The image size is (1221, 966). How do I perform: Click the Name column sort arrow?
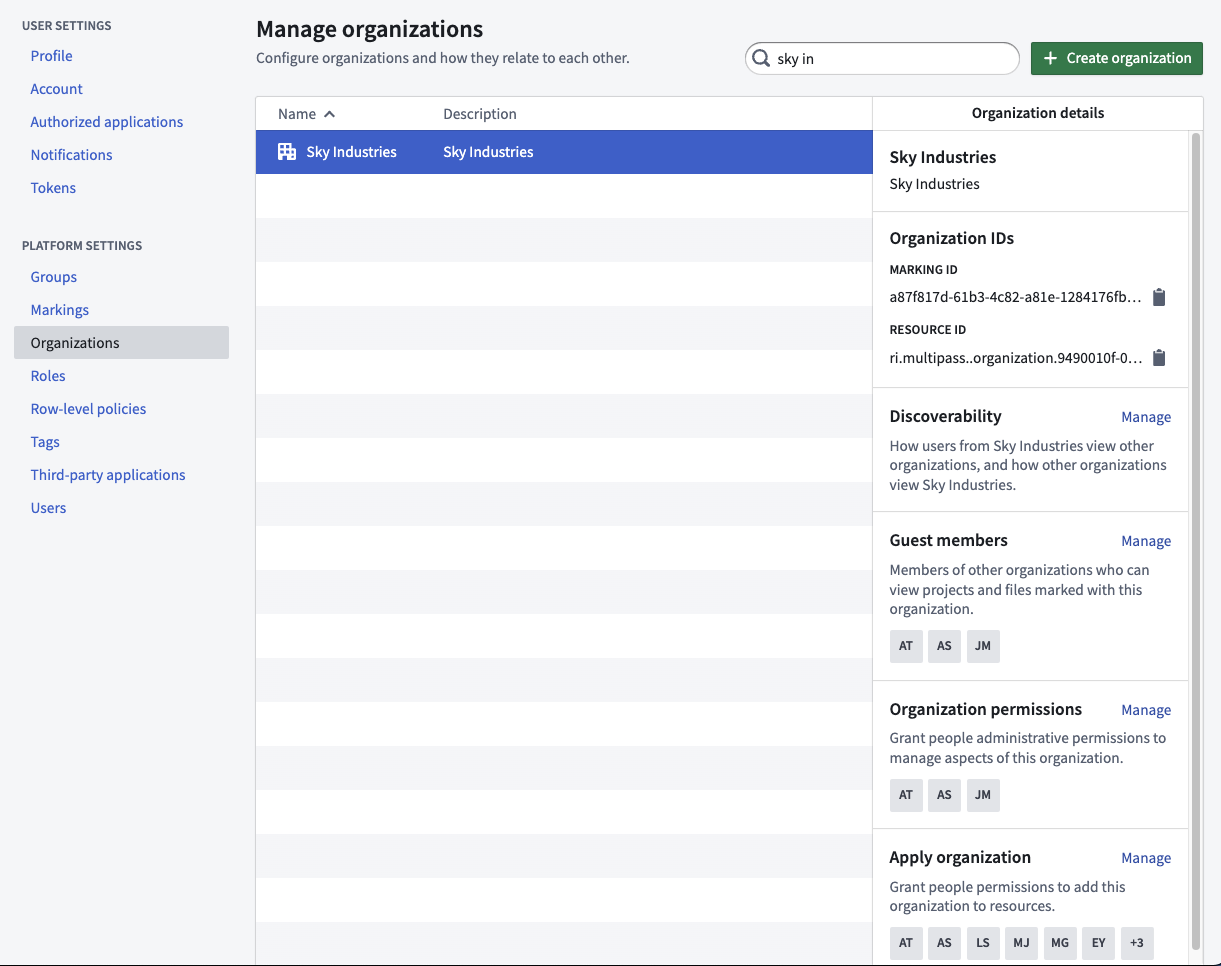(330, 114)
